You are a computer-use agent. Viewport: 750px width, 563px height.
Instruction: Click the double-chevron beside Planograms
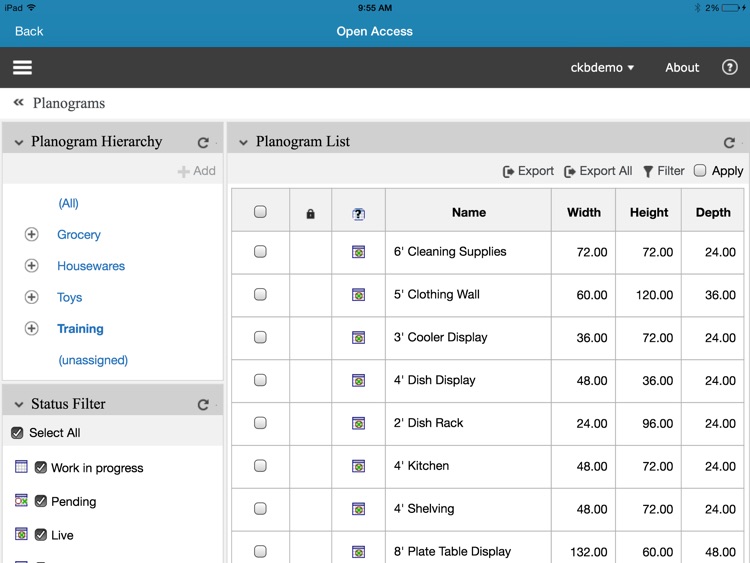[19, 102]
